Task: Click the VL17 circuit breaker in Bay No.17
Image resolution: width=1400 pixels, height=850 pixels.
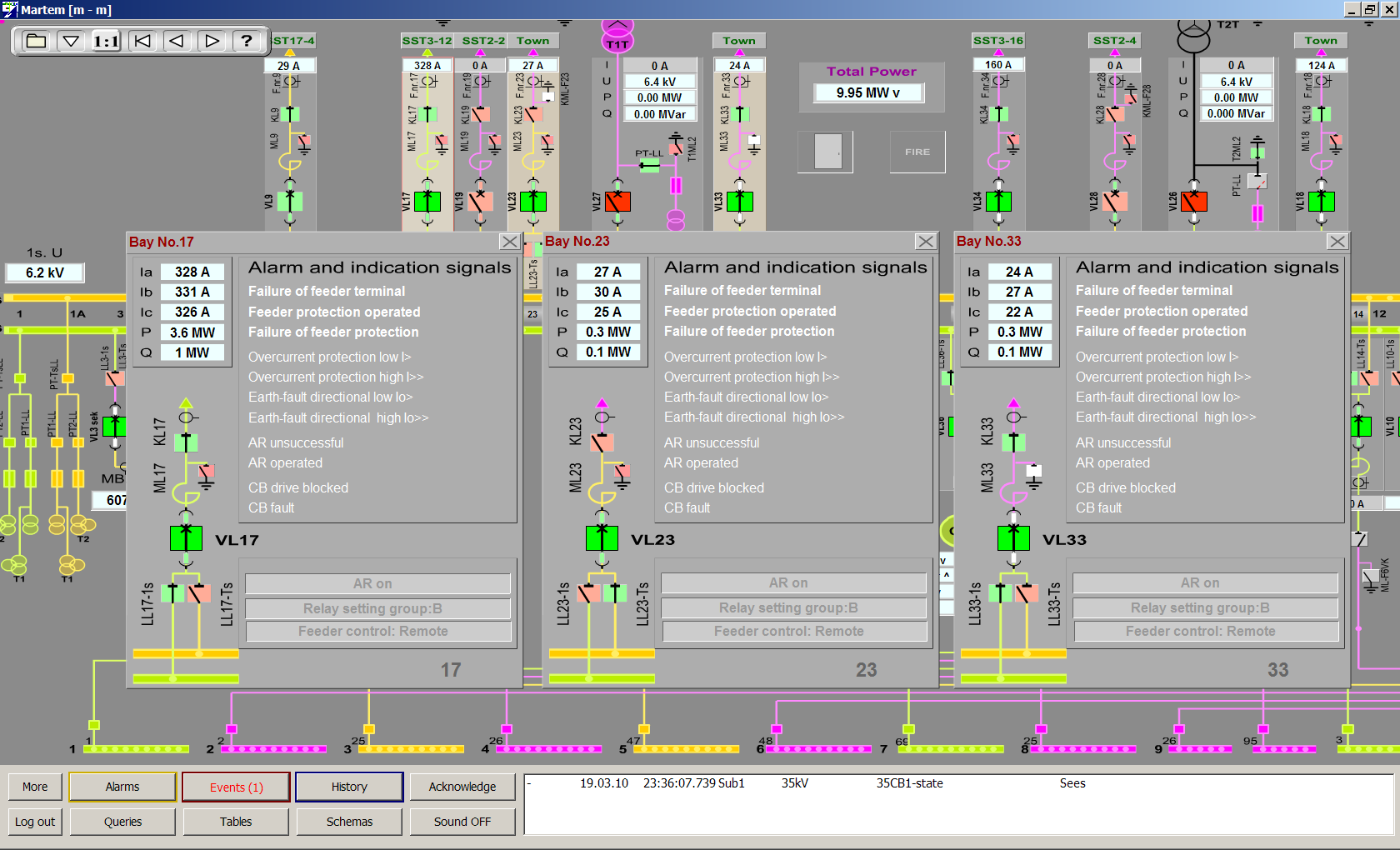Action: click(186, 538)
